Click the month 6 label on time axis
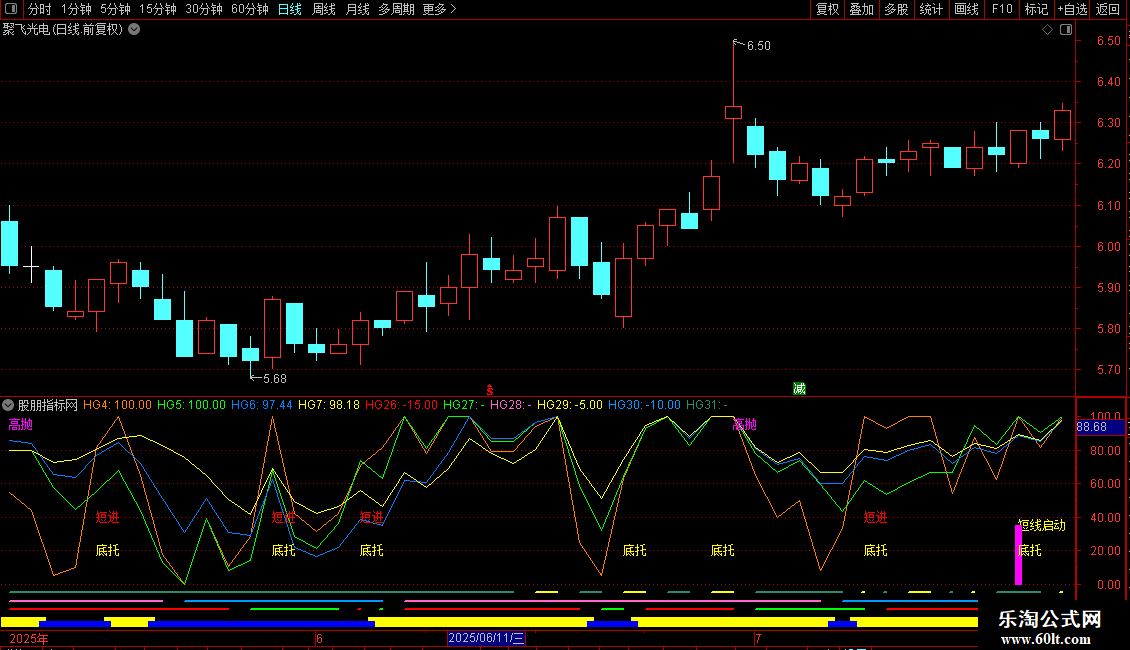This screenshot has height=650, width=1130. (319, 638)
